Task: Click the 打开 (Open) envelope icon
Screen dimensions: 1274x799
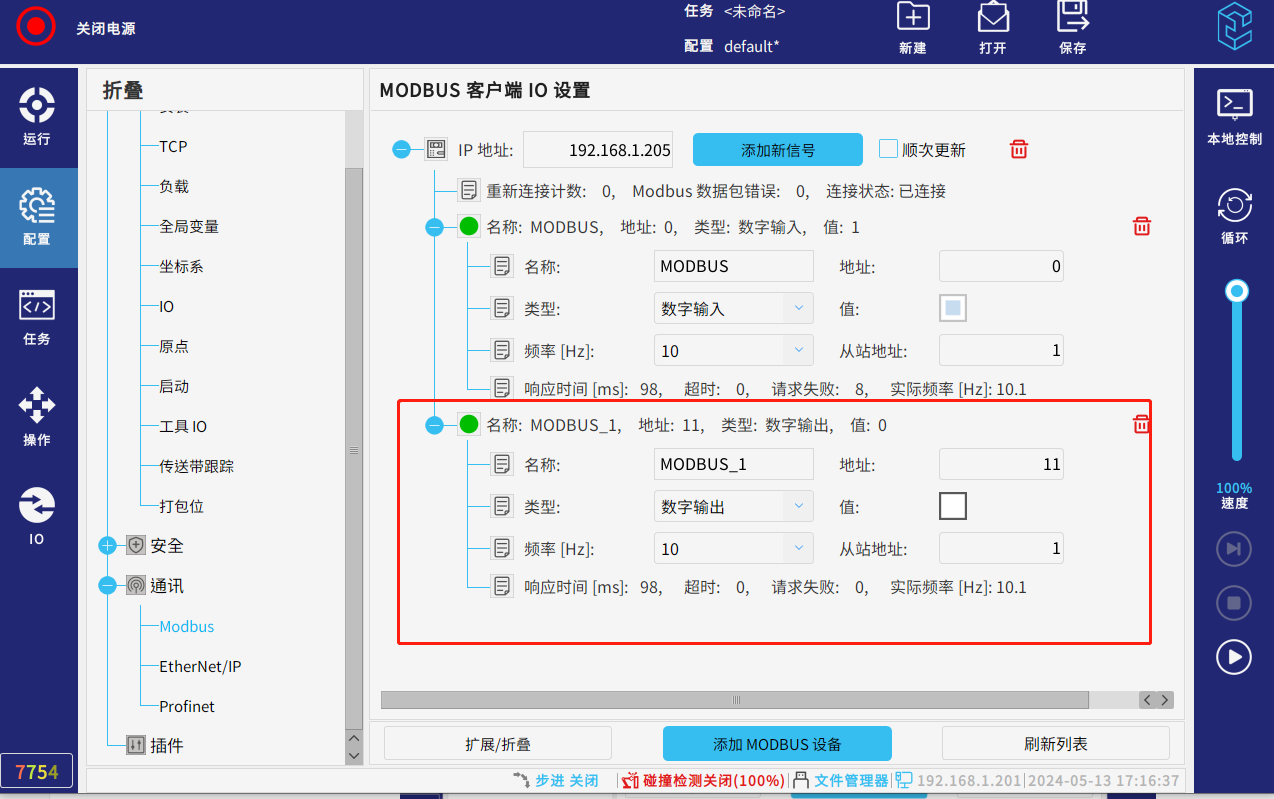Action: pyautogui.click(x=992, y=18)
